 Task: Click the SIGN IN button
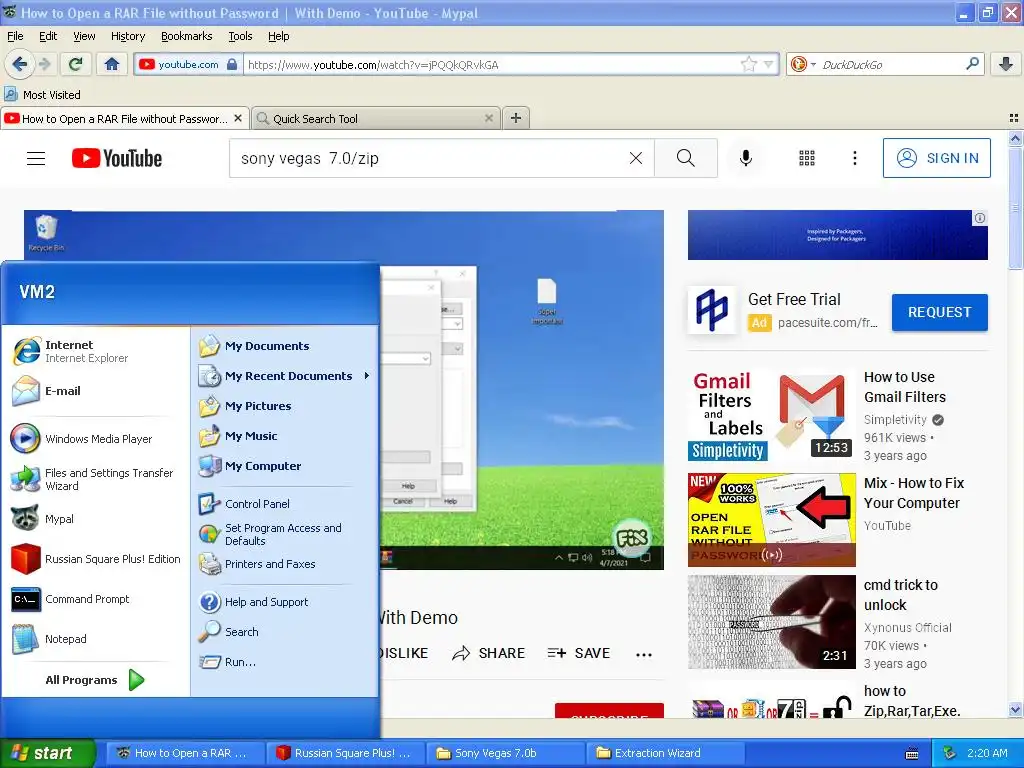point(936,158)
